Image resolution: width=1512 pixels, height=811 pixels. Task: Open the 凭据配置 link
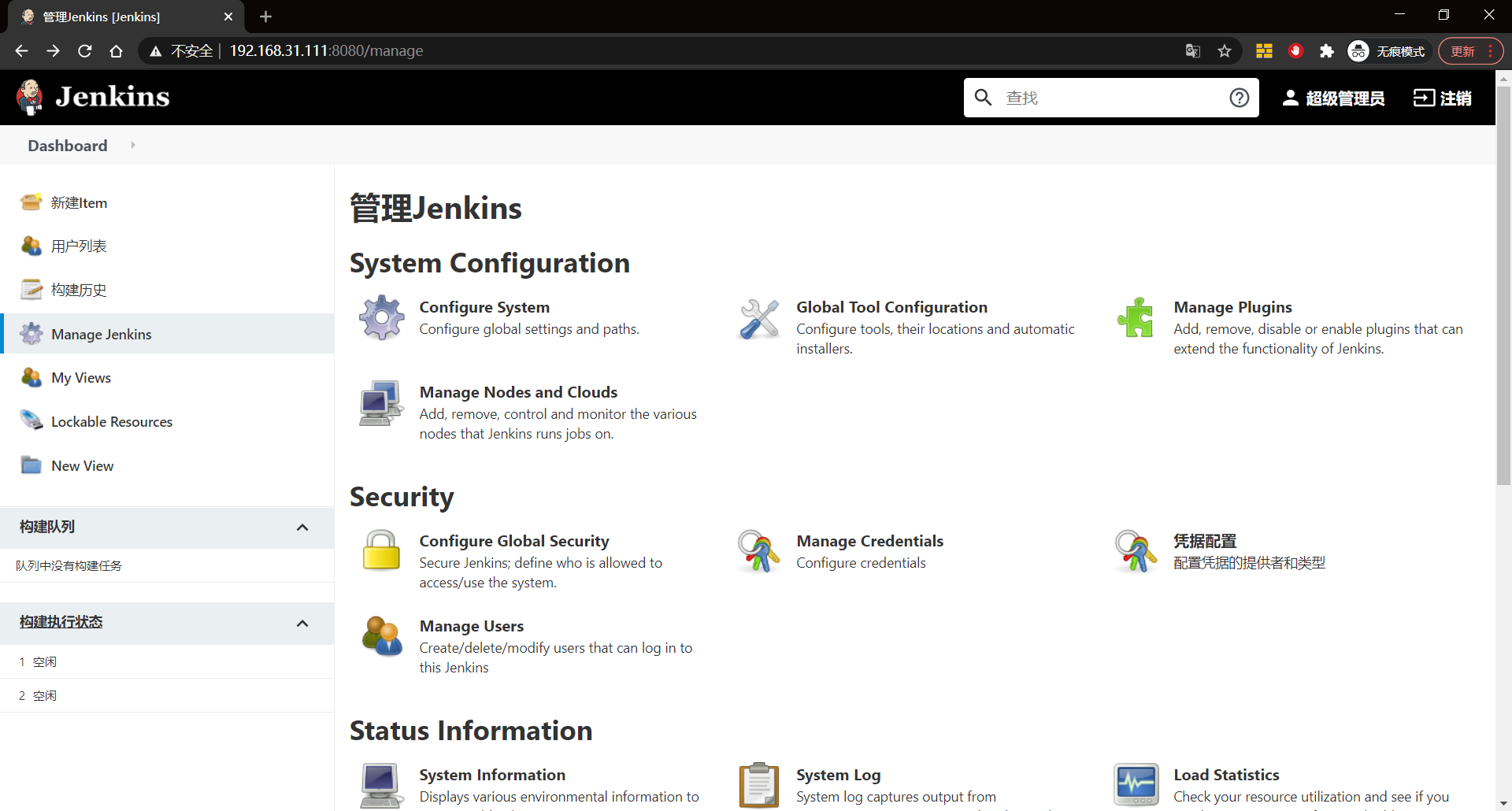(1205, 541)
